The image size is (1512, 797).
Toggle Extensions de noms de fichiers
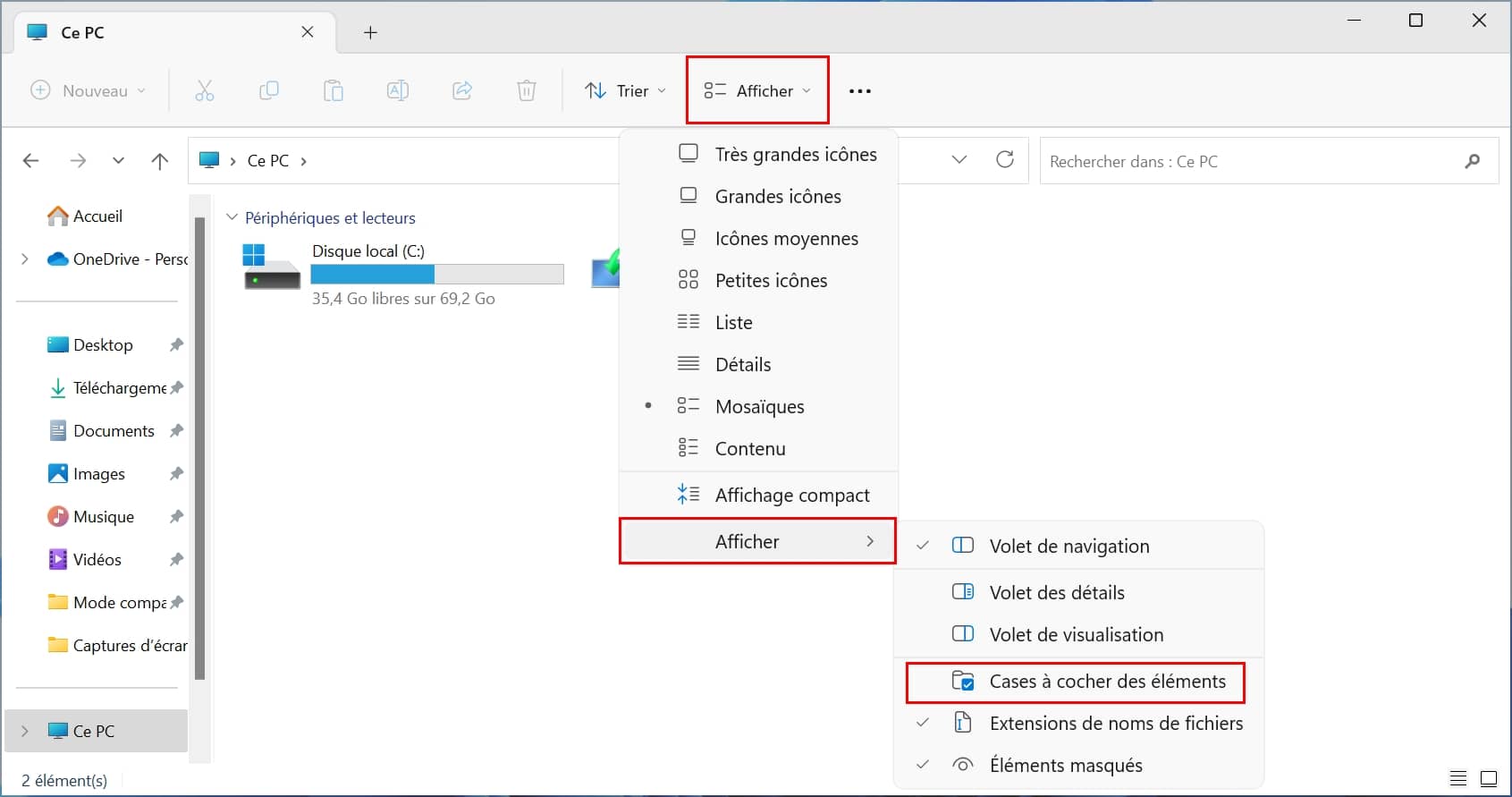1115,724
